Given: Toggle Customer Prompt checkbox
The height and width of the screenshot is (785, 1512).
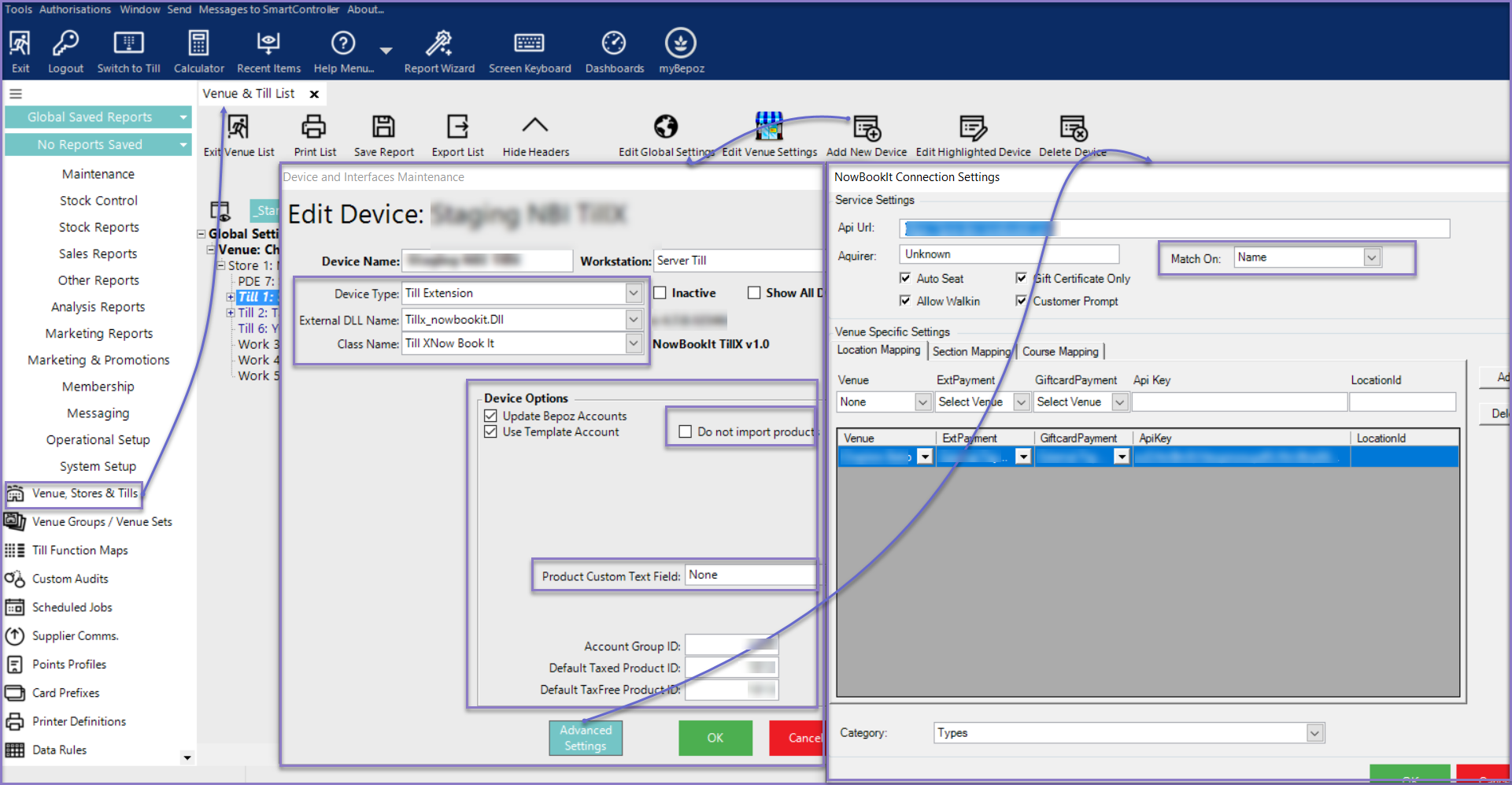Looking at the screenshot, I should point(1021,301).
